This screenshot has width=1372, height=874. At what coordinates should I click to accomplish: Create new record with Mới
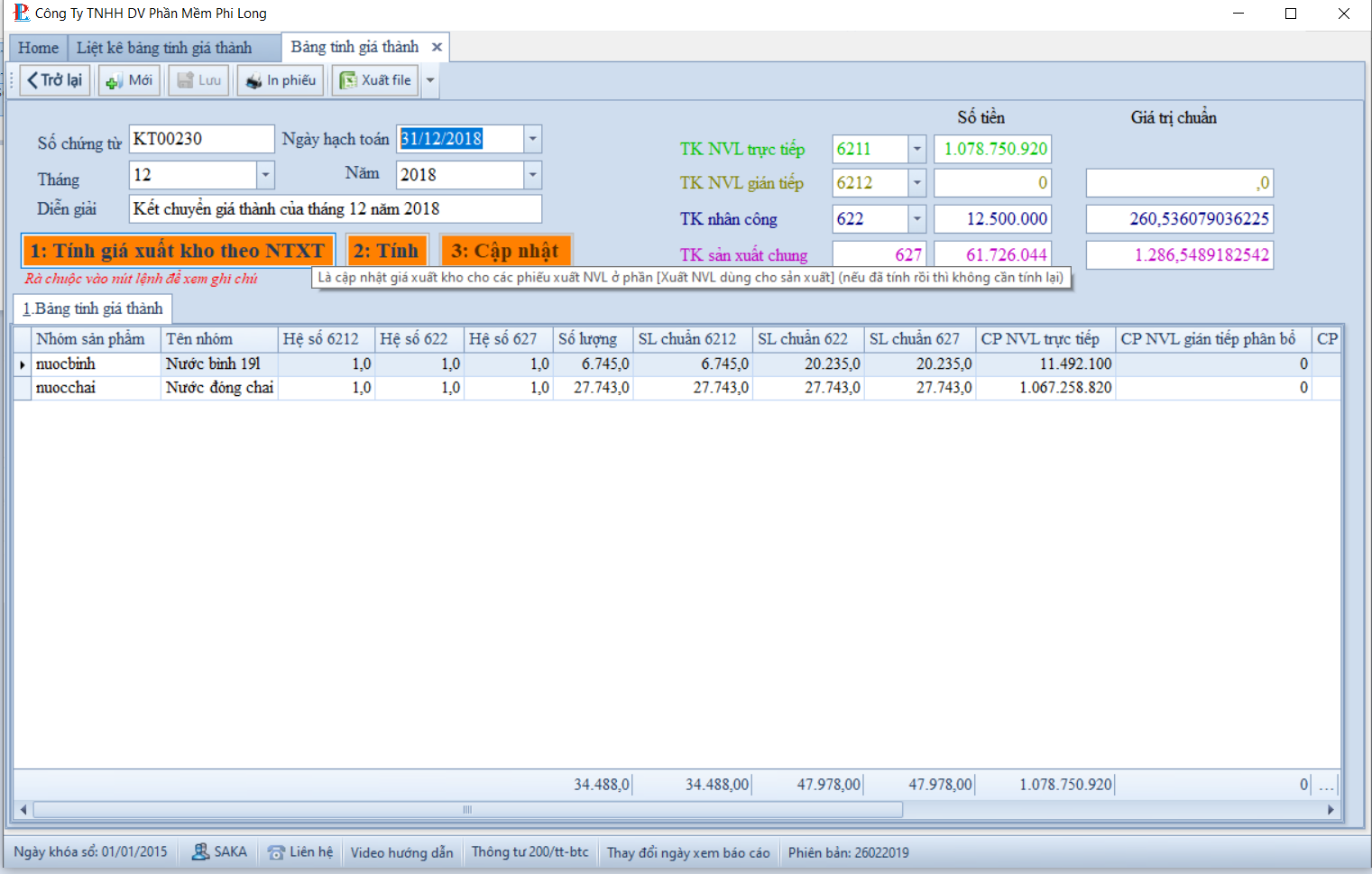(x=129, y=80)
